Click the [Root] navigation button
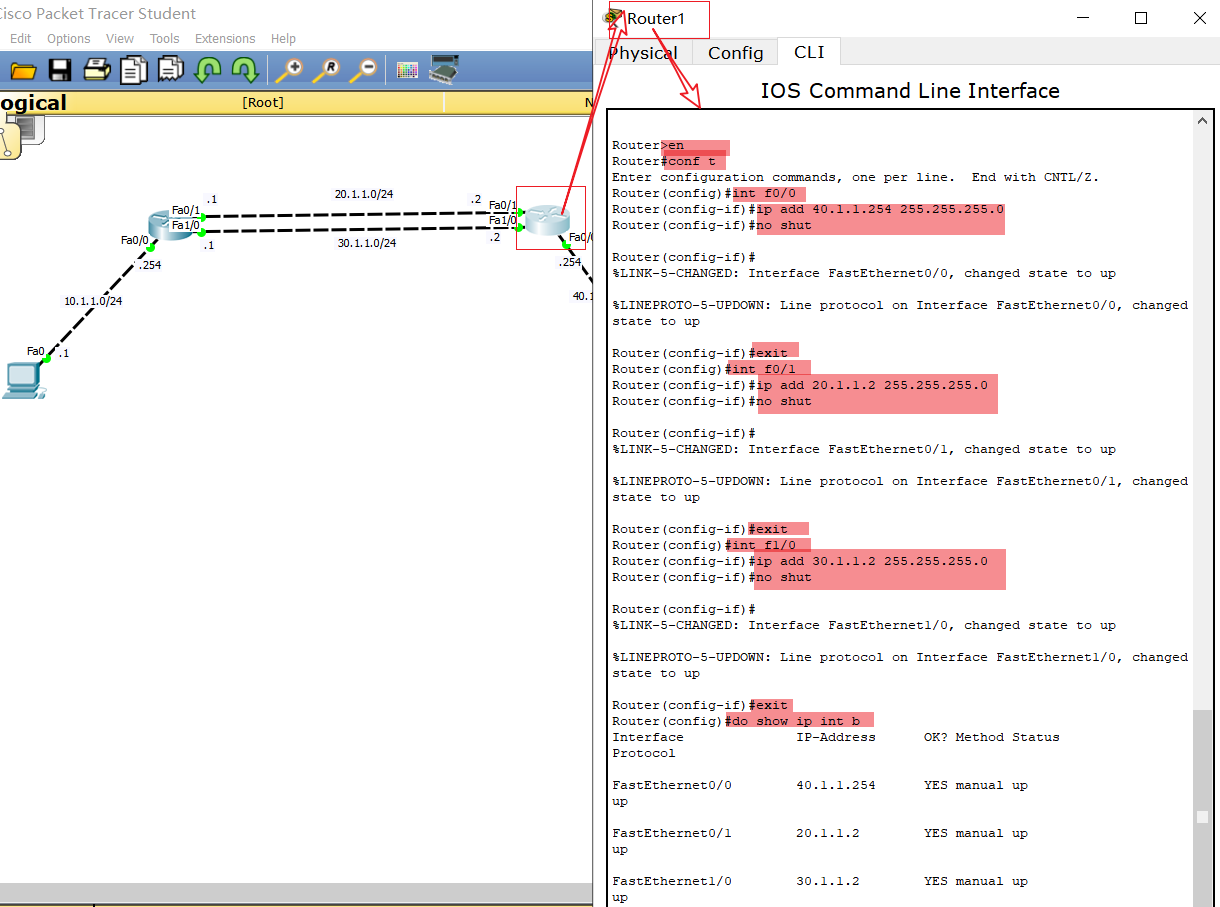 pos(263,102)
